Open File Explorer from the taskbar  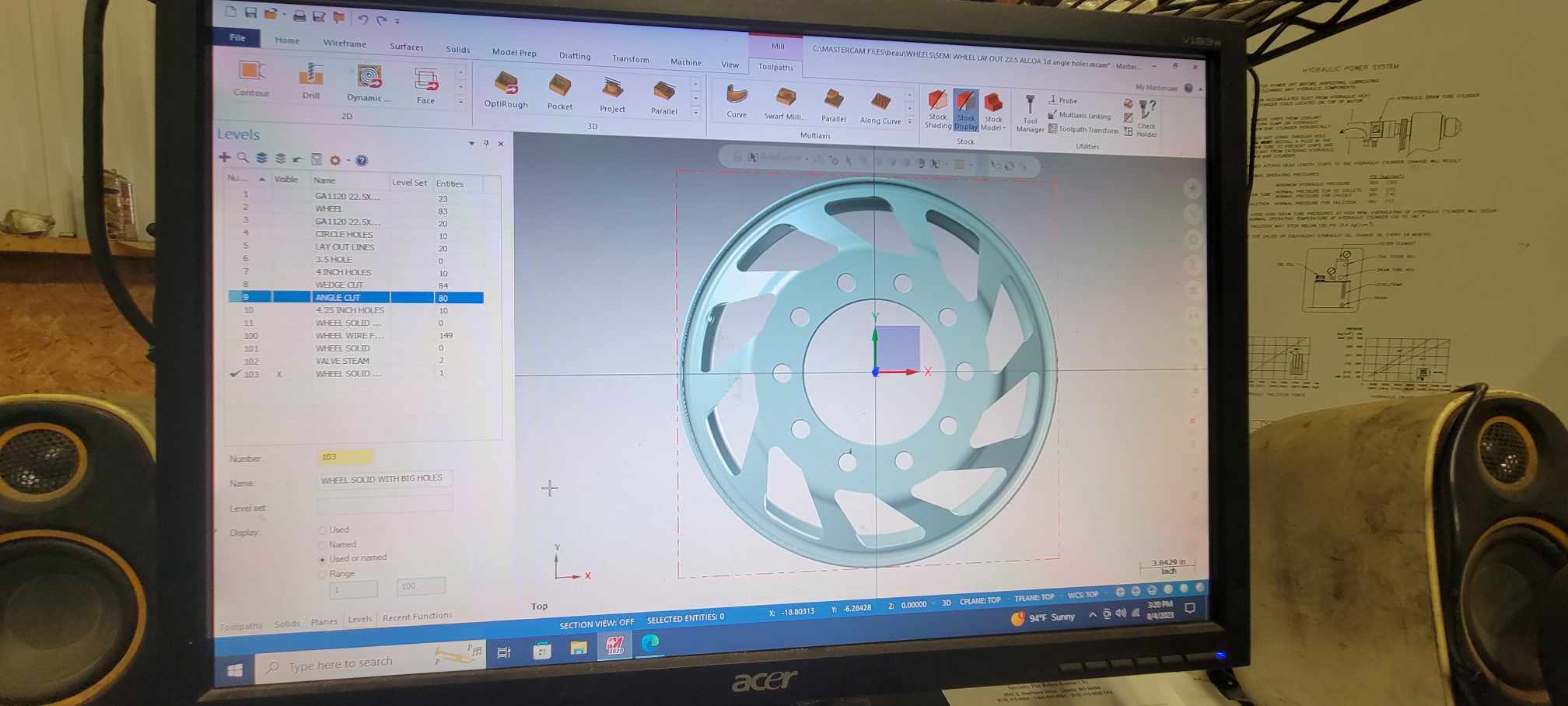point(579,647)
